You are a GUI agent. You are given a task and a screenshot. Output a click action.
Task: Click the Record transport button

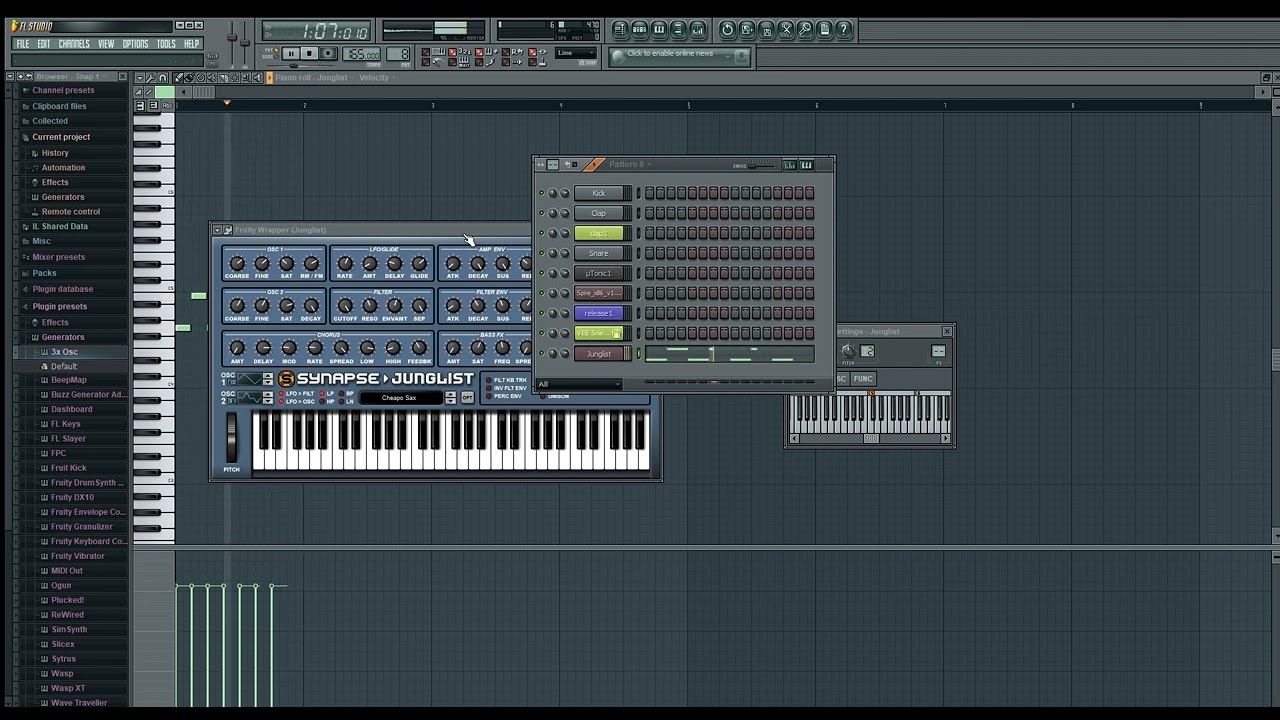coord(328,54)
